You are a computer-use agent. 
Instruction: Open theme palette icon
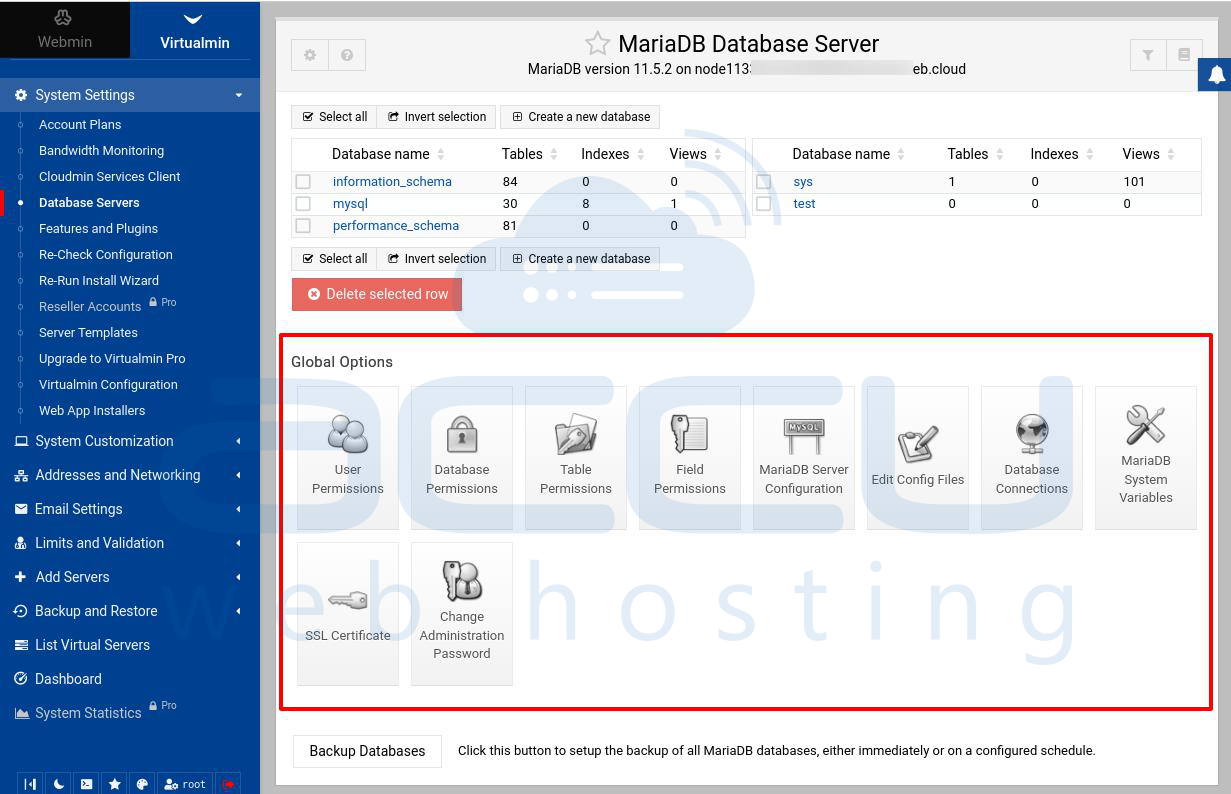[143, 784]
